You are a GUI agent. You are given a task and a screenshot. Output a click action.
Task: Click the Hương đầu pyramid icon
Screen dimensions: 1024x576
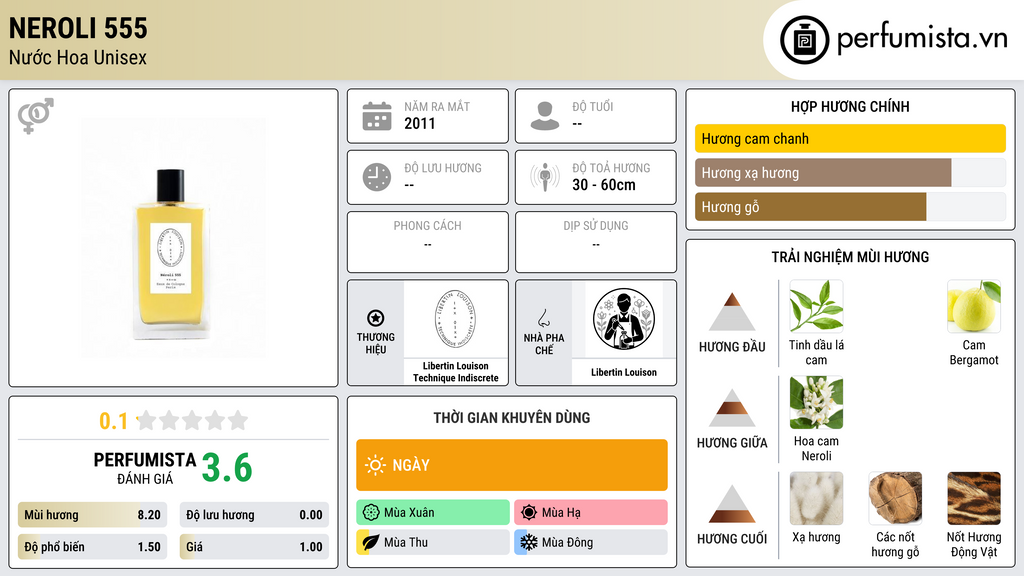(732, 312)
